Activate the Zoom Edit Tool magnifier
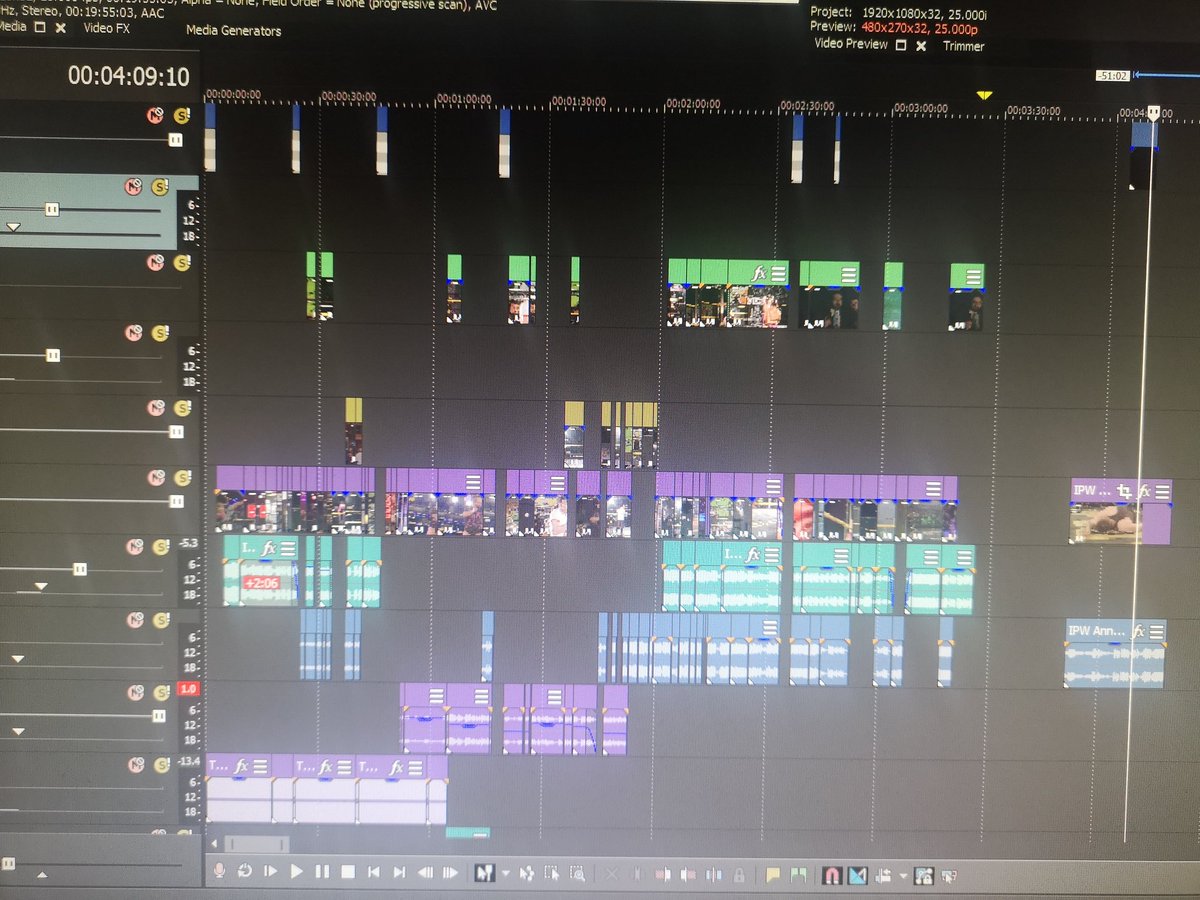This screenshot has height=900, width=1200. pos(578,873)
